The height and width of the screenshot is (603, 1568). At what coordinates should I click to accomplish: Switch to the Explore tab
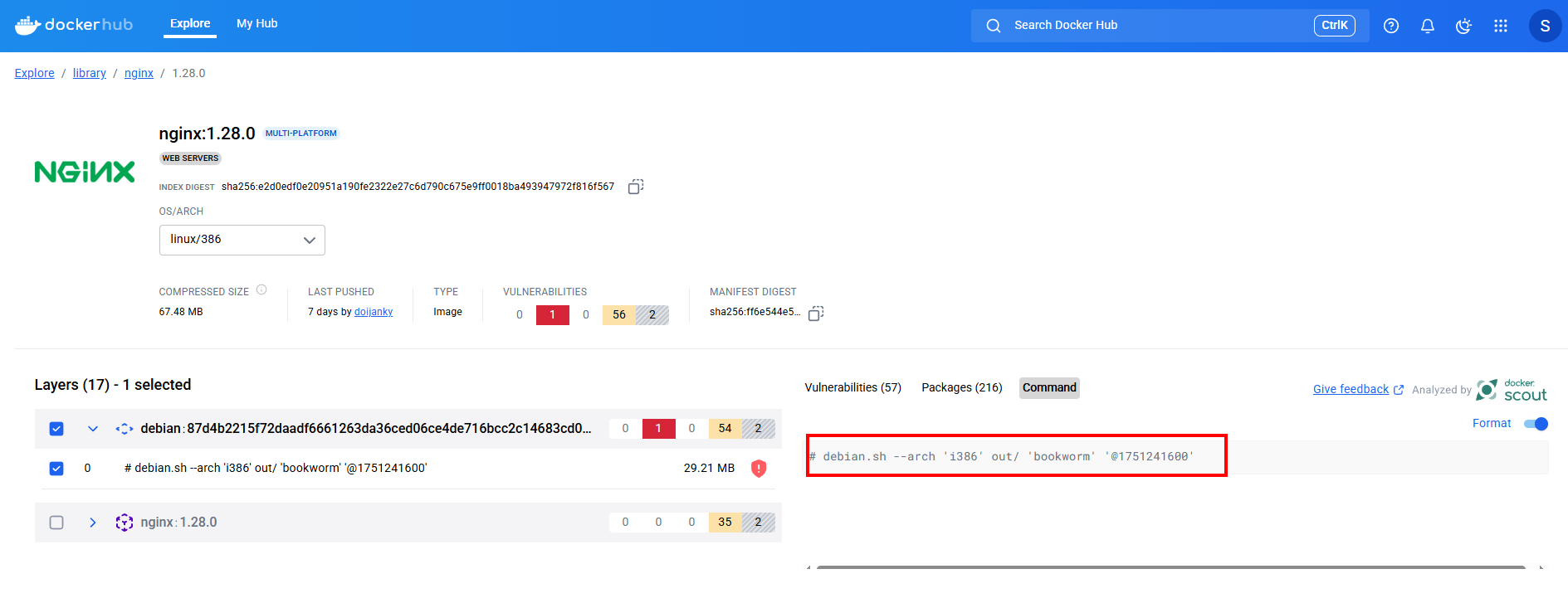coord(190,24)
